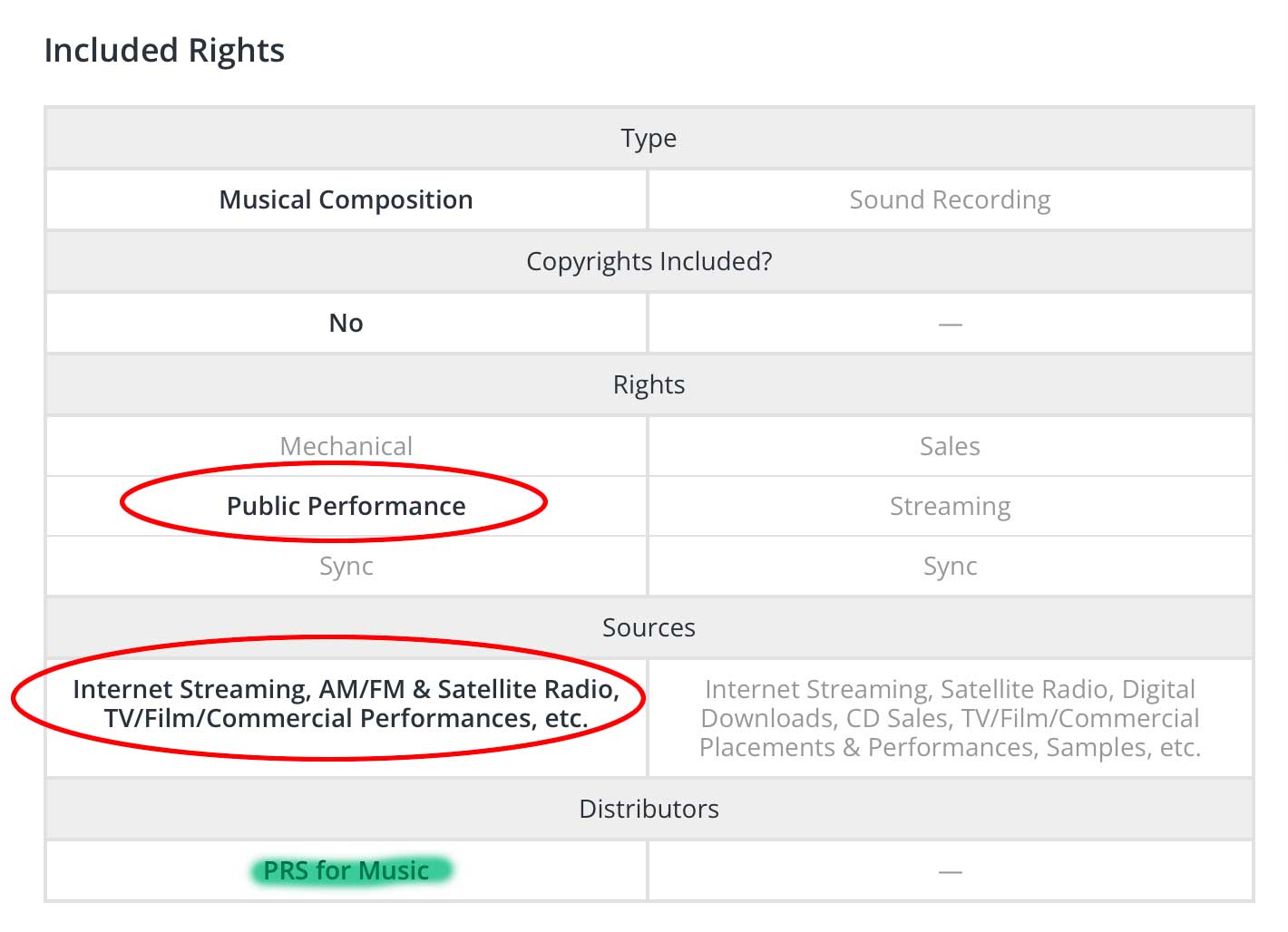Click the dash beside PRS for Music

coord(950,871)
